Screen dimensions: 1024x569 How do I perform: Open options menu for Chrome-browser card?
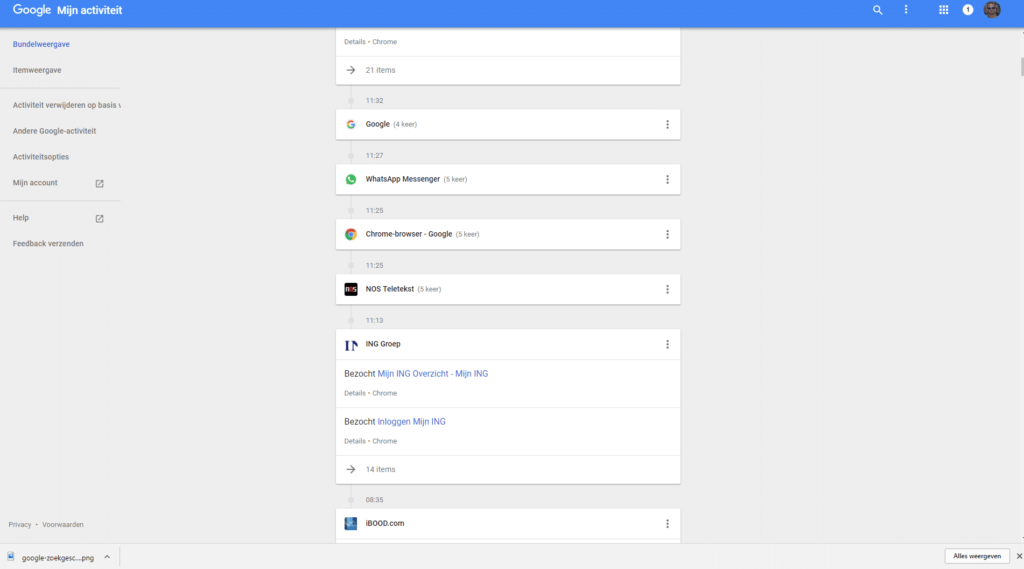tap(667, 234)
